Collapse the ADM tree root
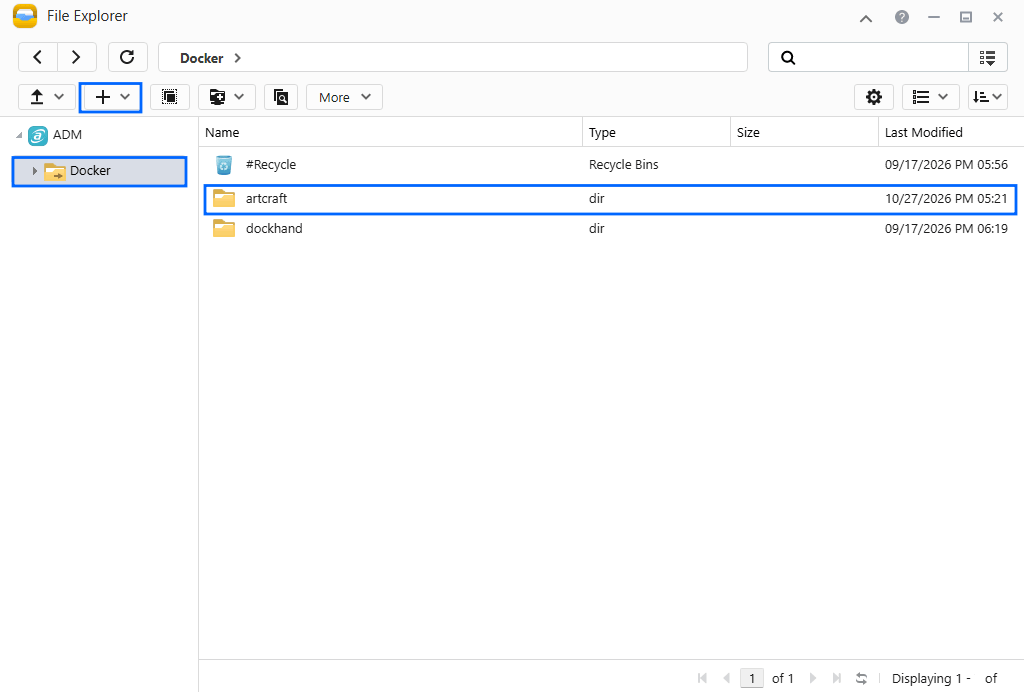This screenshot has width=1024, height=692. tap(19, 135)
